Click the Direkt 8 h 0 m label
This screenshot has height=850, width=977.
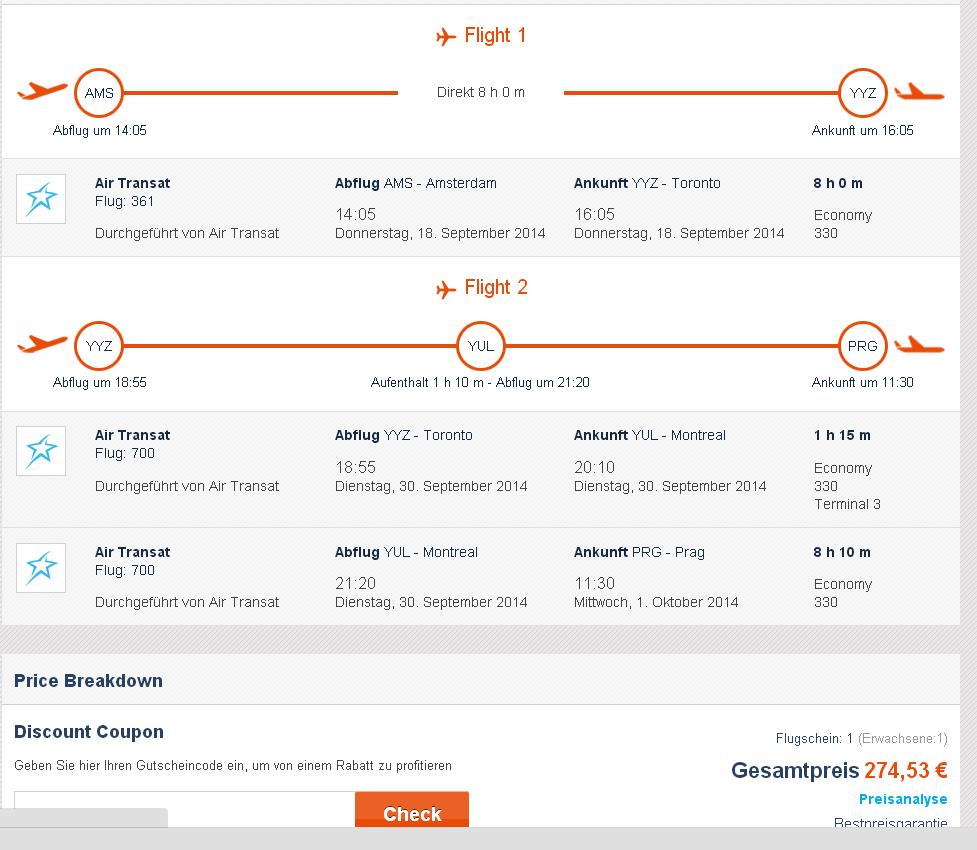(480, 92)
